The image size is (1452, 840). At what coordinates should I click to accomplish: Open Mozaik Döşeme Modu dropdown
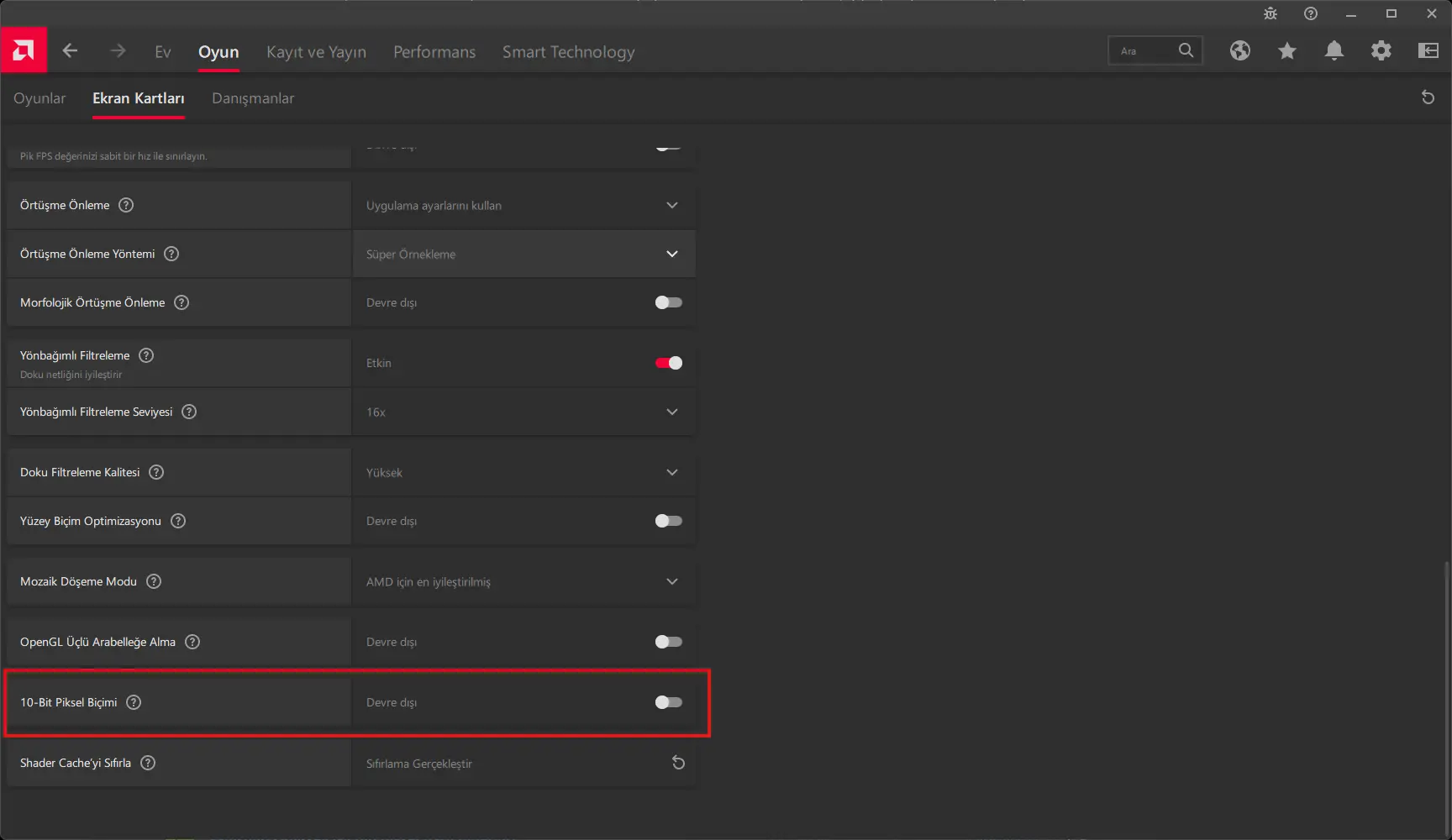point(524,581)
